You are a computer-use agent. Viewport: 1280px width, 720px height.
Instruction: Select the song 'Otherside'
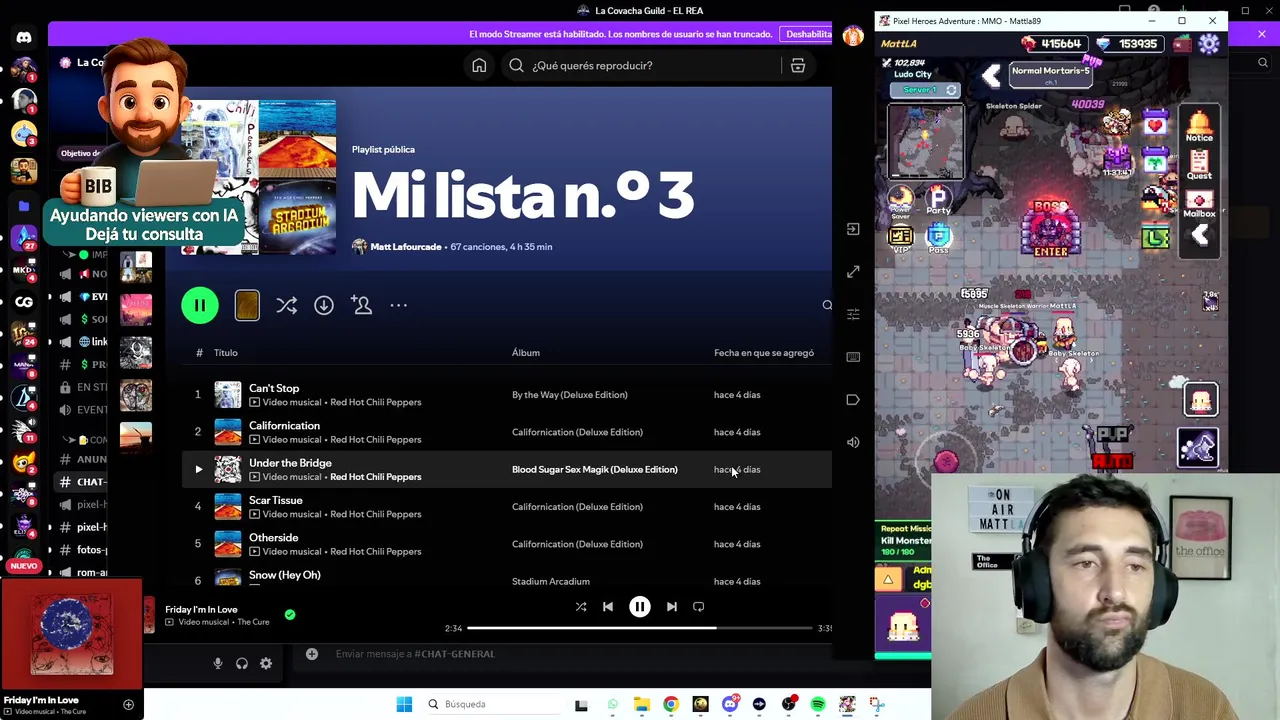click(x=273, y=537)
